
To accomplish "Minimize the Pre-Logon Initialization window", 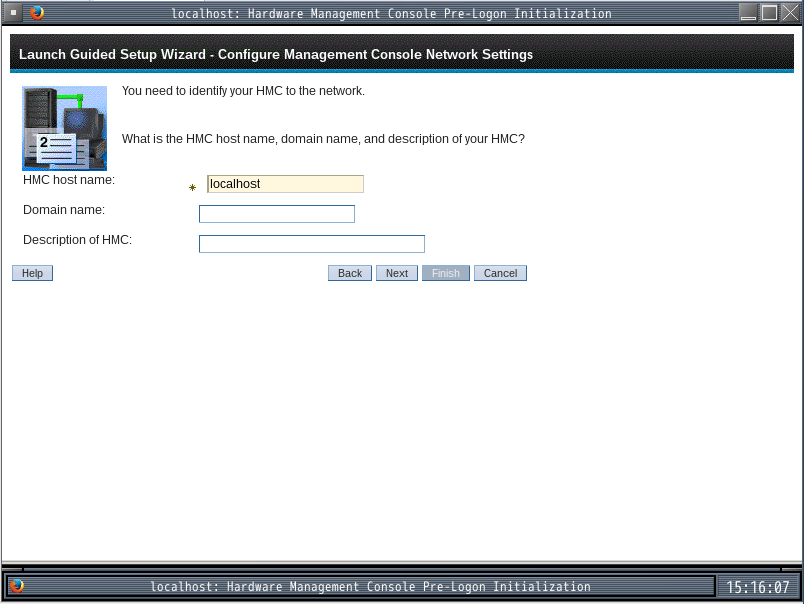I will pyautogui.click(x=748, y=13).
